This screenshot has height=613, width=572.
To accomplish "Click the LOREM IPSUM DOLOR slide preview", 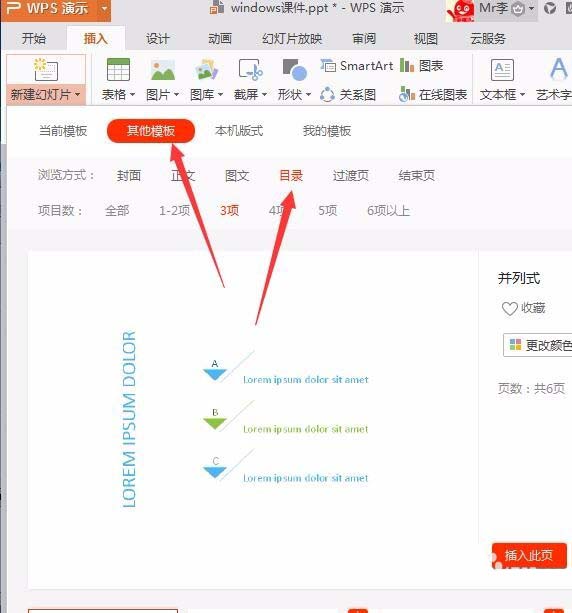I will [253, 419].
